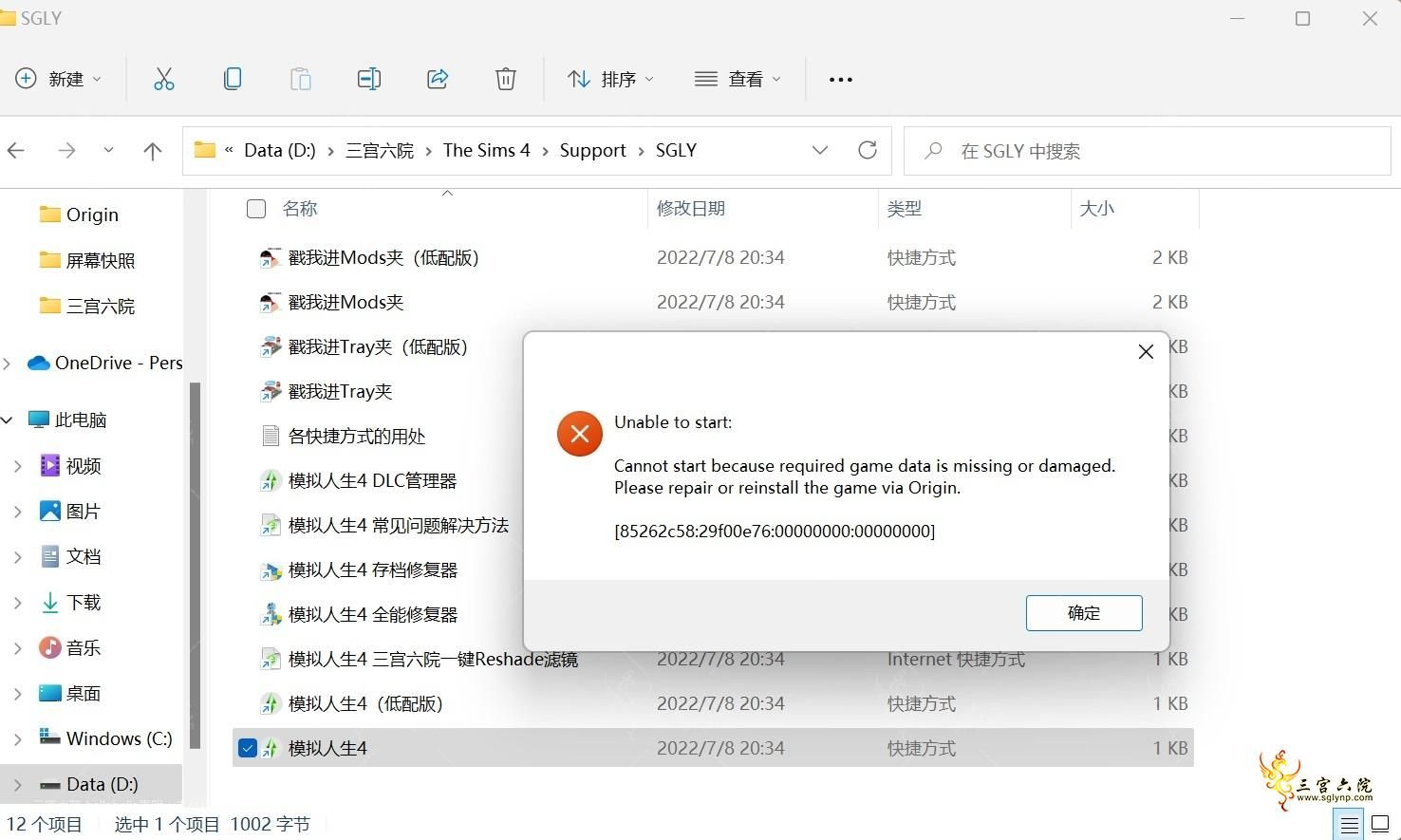Collapse the 此电脑 tree node
The height and width of the screenshot is (840, 1401).
8,420
